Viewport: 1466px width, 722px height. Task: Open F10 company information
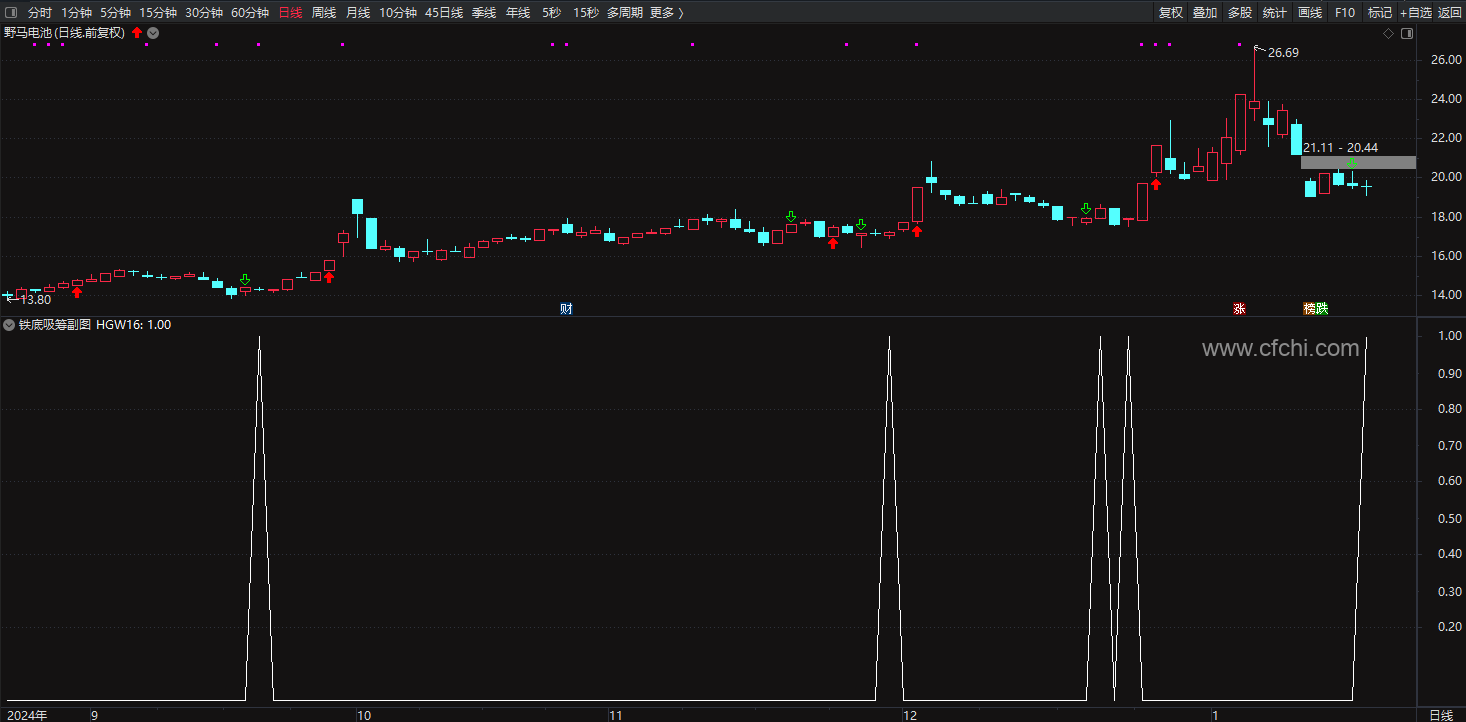[1345, 13]
